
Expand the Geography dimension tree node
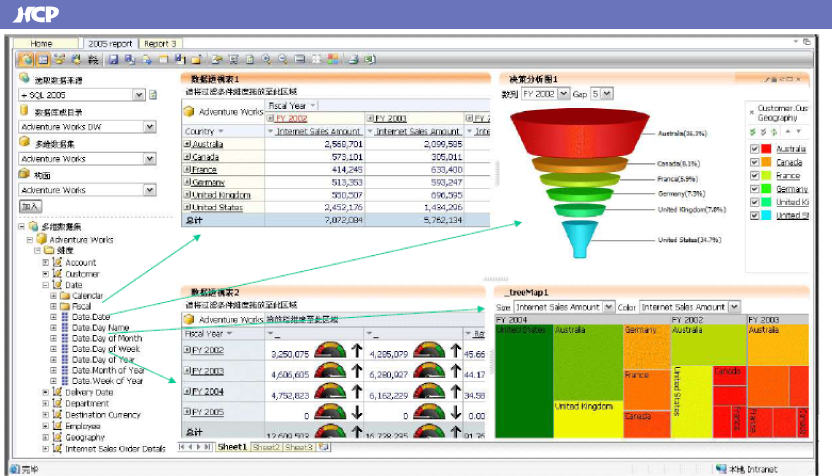pos(46,437)
